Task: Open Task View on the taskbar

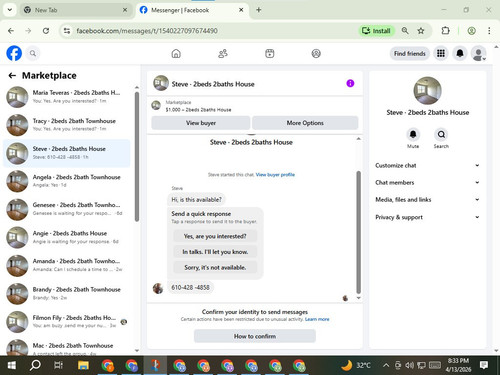Action: point(58,365)
